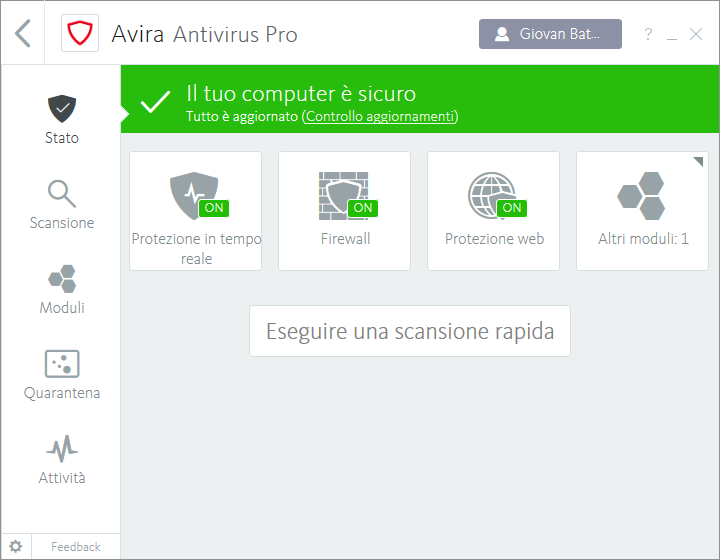The width and height of the screenshot is (720, 560).
Task: Toggle the Protezione in tempo reale ON switch
Action: coord(212,208)
